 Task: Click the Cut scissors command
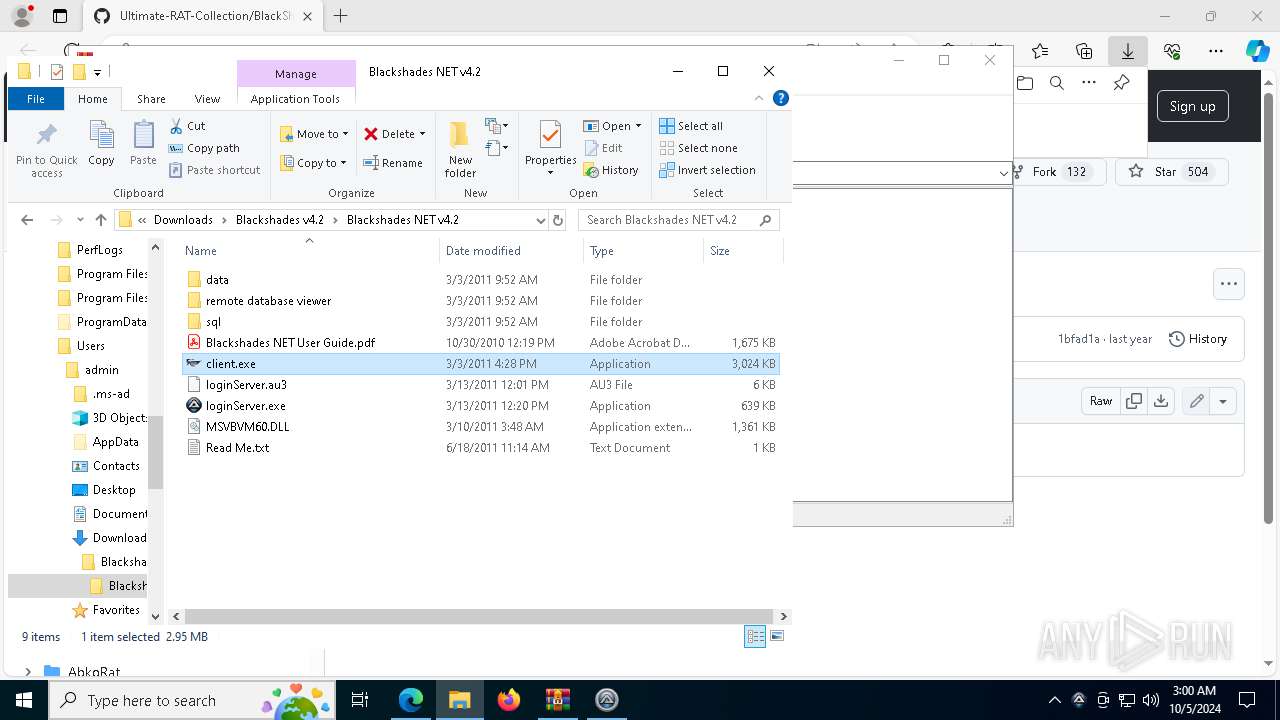(187, 126)
